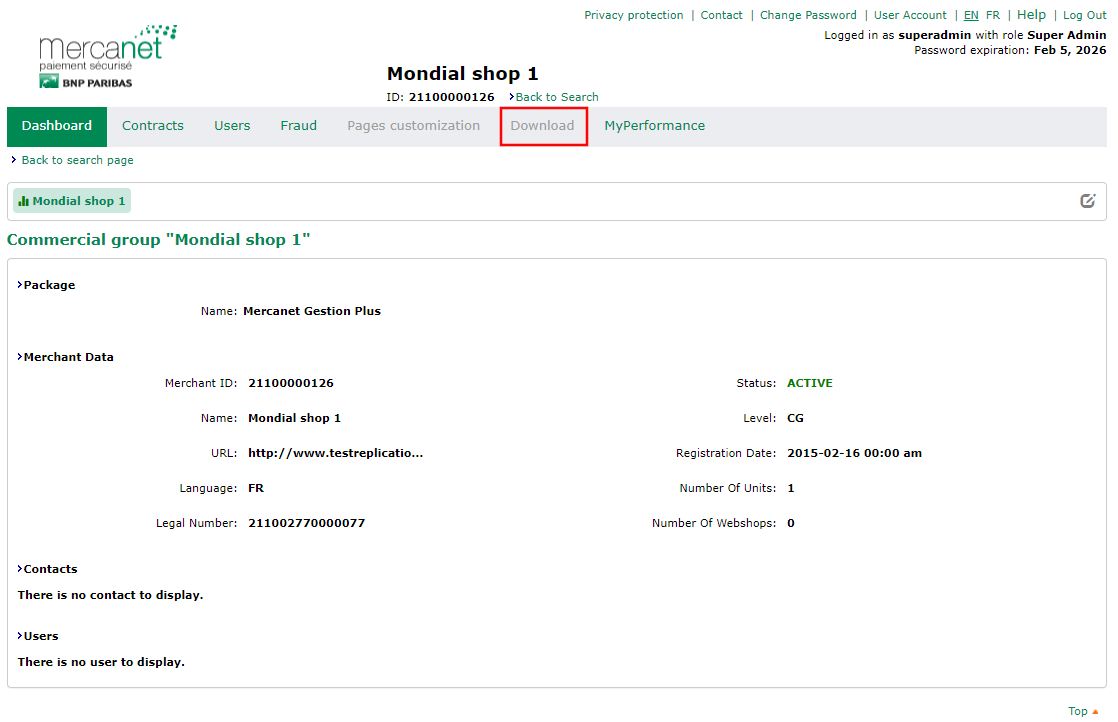Viewport: 1118px width, 722px height.
Task: Click the arrow before Back to search page
Action: [12, 159]
